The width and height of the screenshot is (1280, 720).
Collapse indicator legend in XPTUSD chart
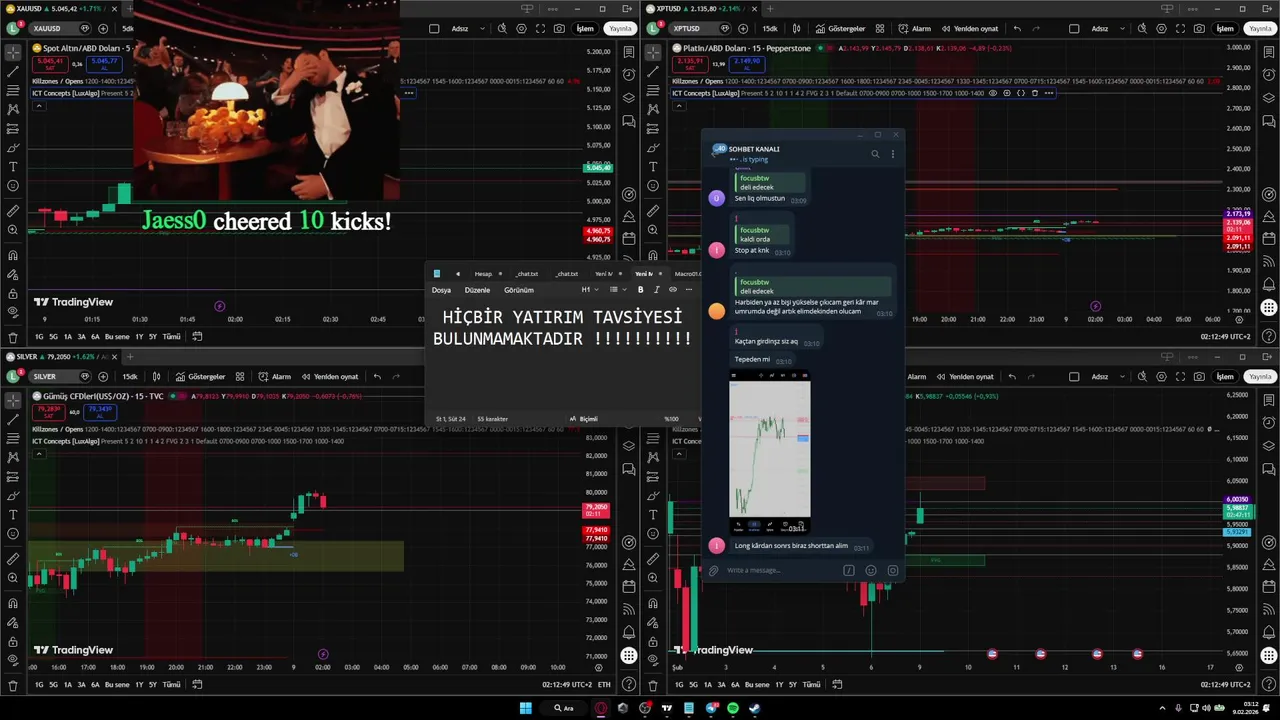[679, 106]
